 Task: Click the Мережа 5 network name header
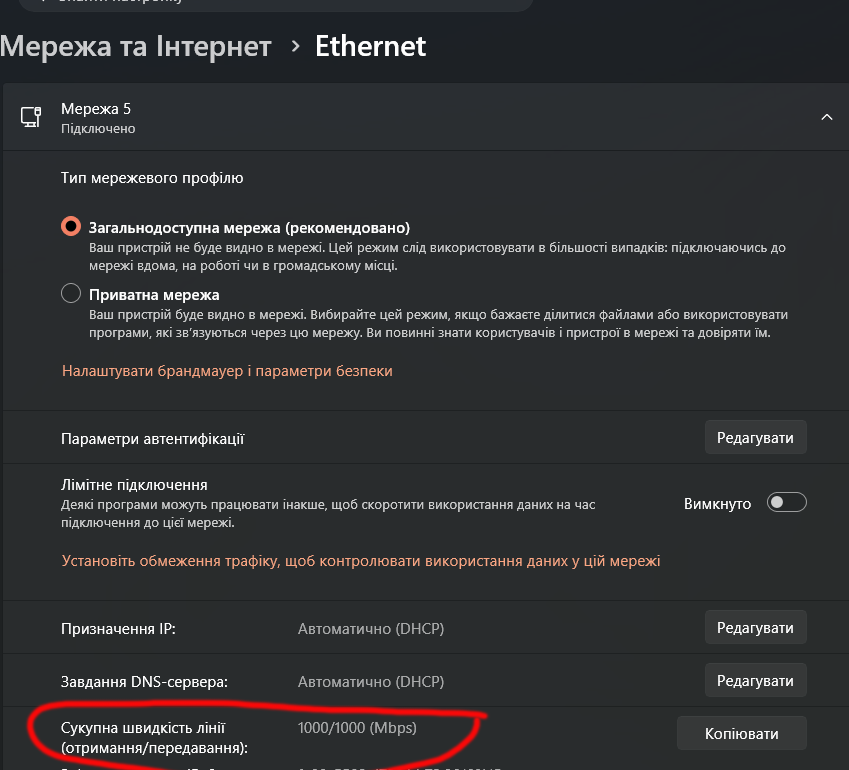(x=96, y=109)
